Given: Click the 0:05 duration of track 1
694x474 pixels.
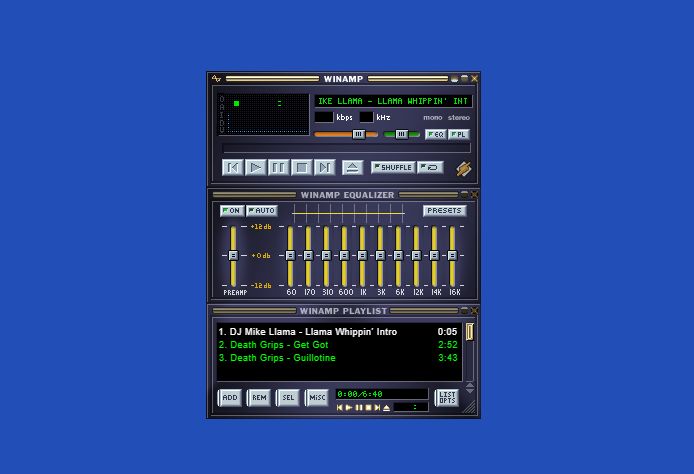Looking at the screenshot, I should pyautogui.click(x=447, y=332).
